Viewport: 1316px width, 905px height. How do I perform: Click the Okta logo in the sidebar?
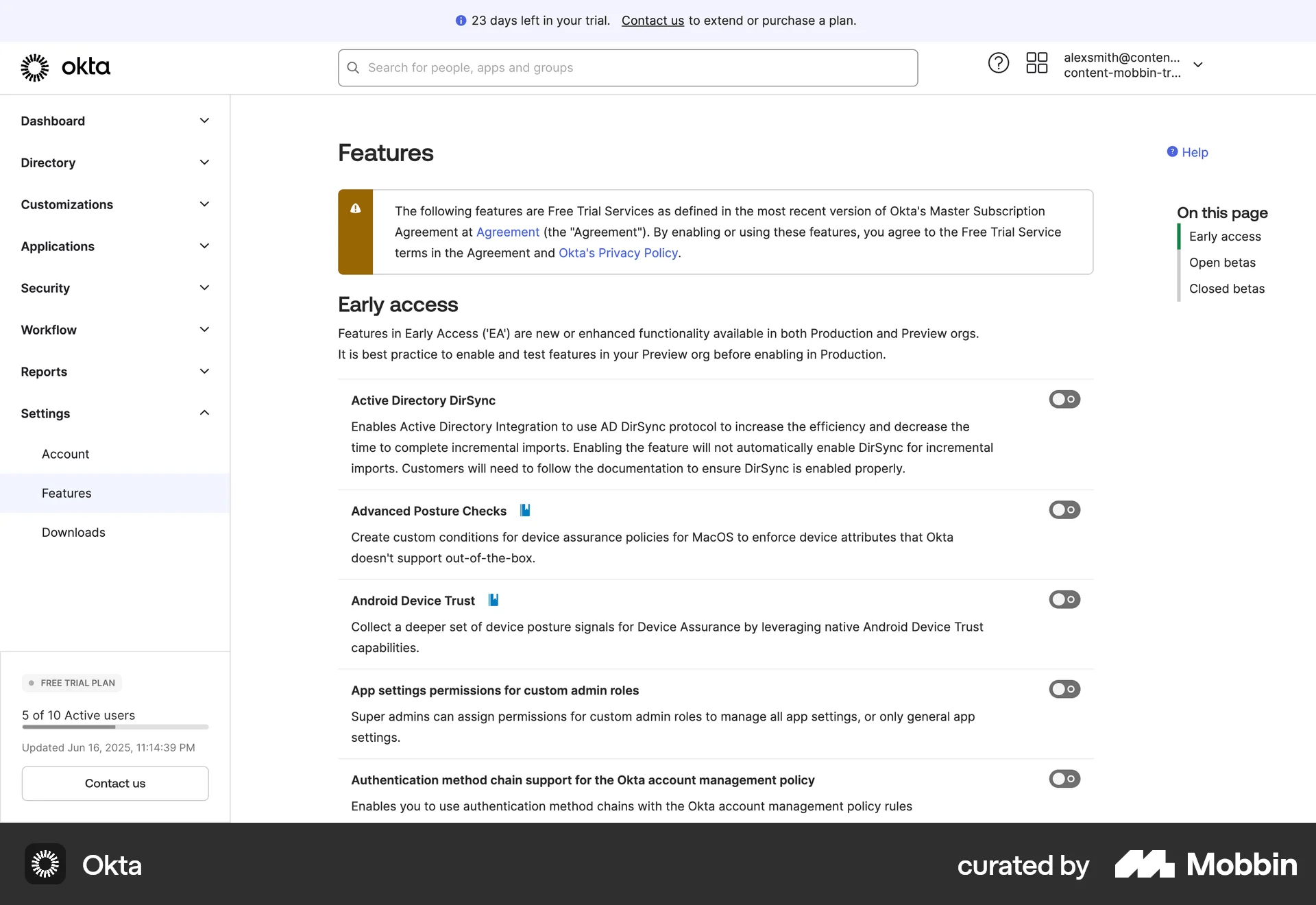pyautogui.click(x=65, y=67)
